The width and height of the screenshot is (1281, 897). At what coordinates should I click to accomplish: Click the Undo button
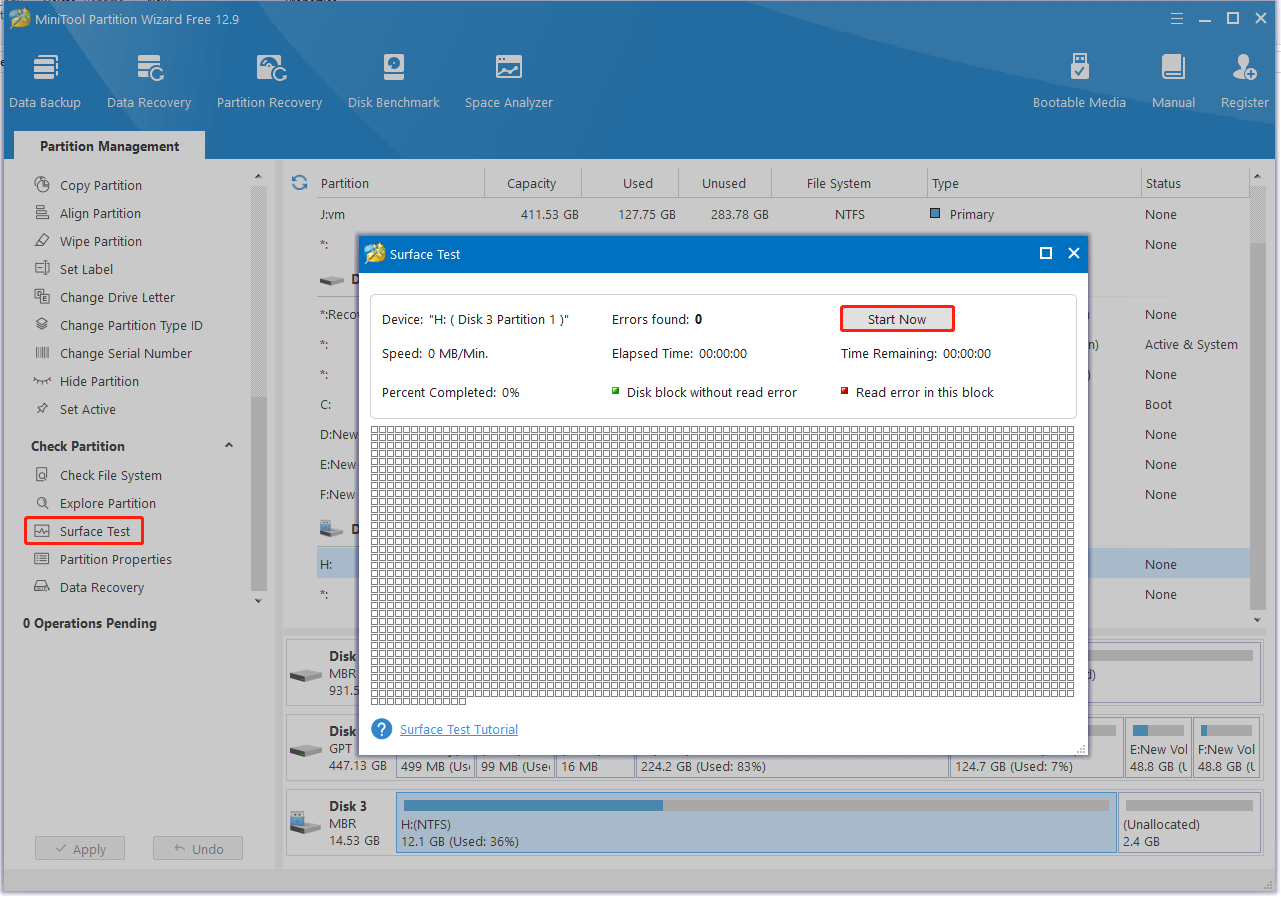(x=198, y=849)
